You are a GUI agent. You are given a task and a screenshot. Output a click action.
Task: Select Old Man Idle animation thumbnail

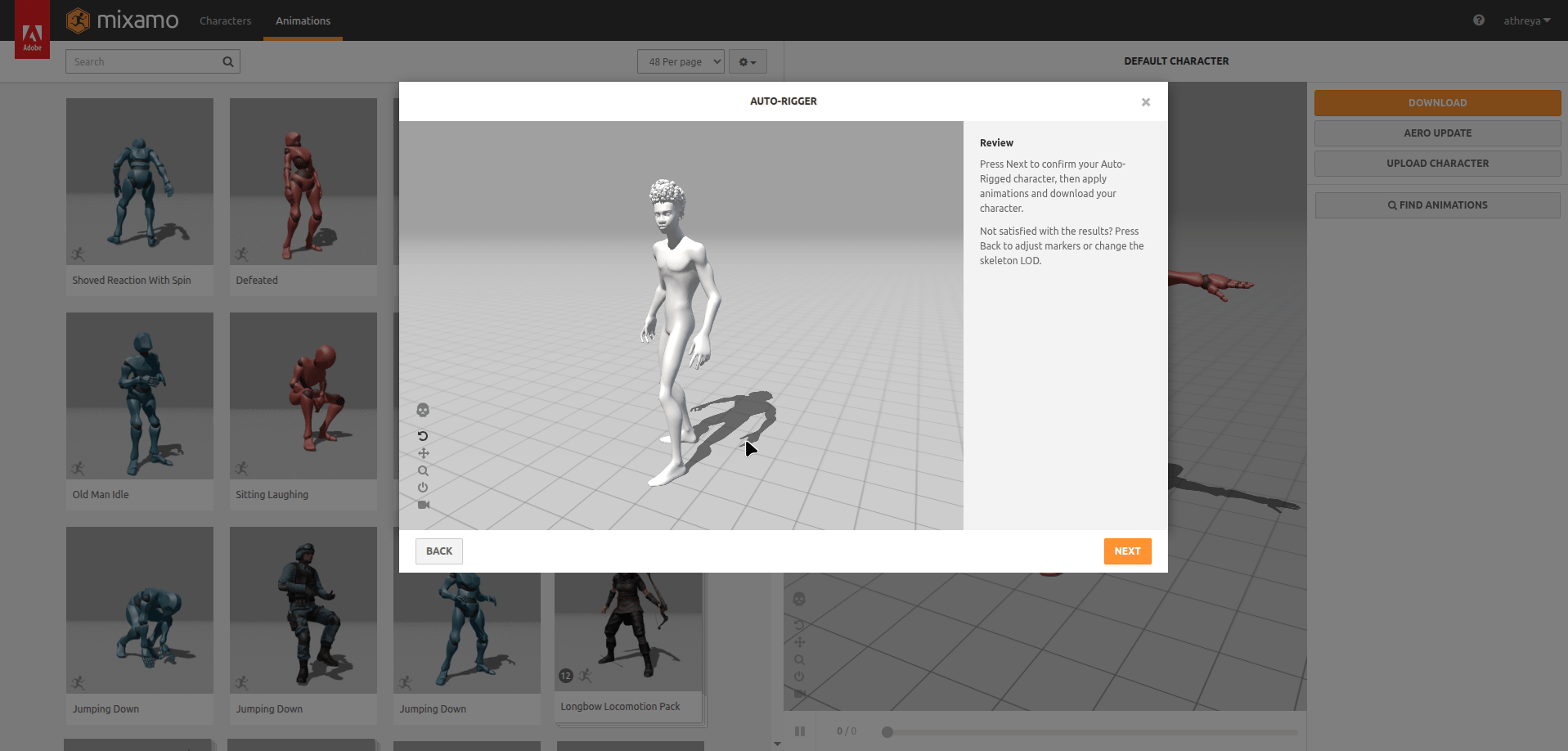click(x=140, y=396)
